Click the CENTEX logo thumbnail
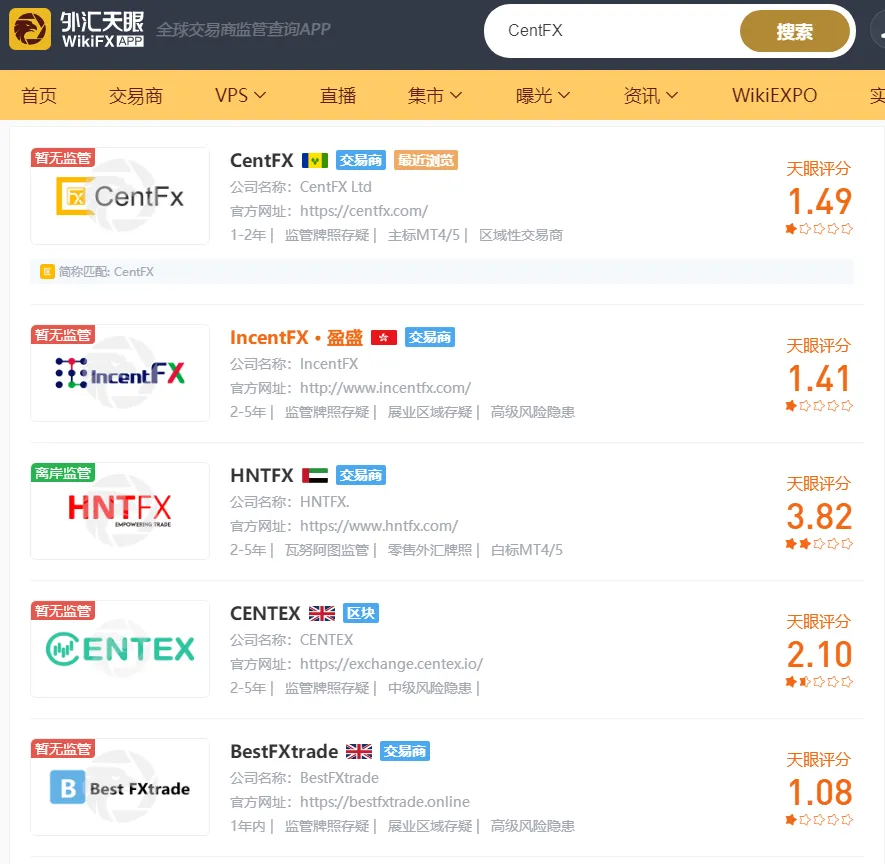The height and width of the screenshot is (864, 885). coord(120,649)
